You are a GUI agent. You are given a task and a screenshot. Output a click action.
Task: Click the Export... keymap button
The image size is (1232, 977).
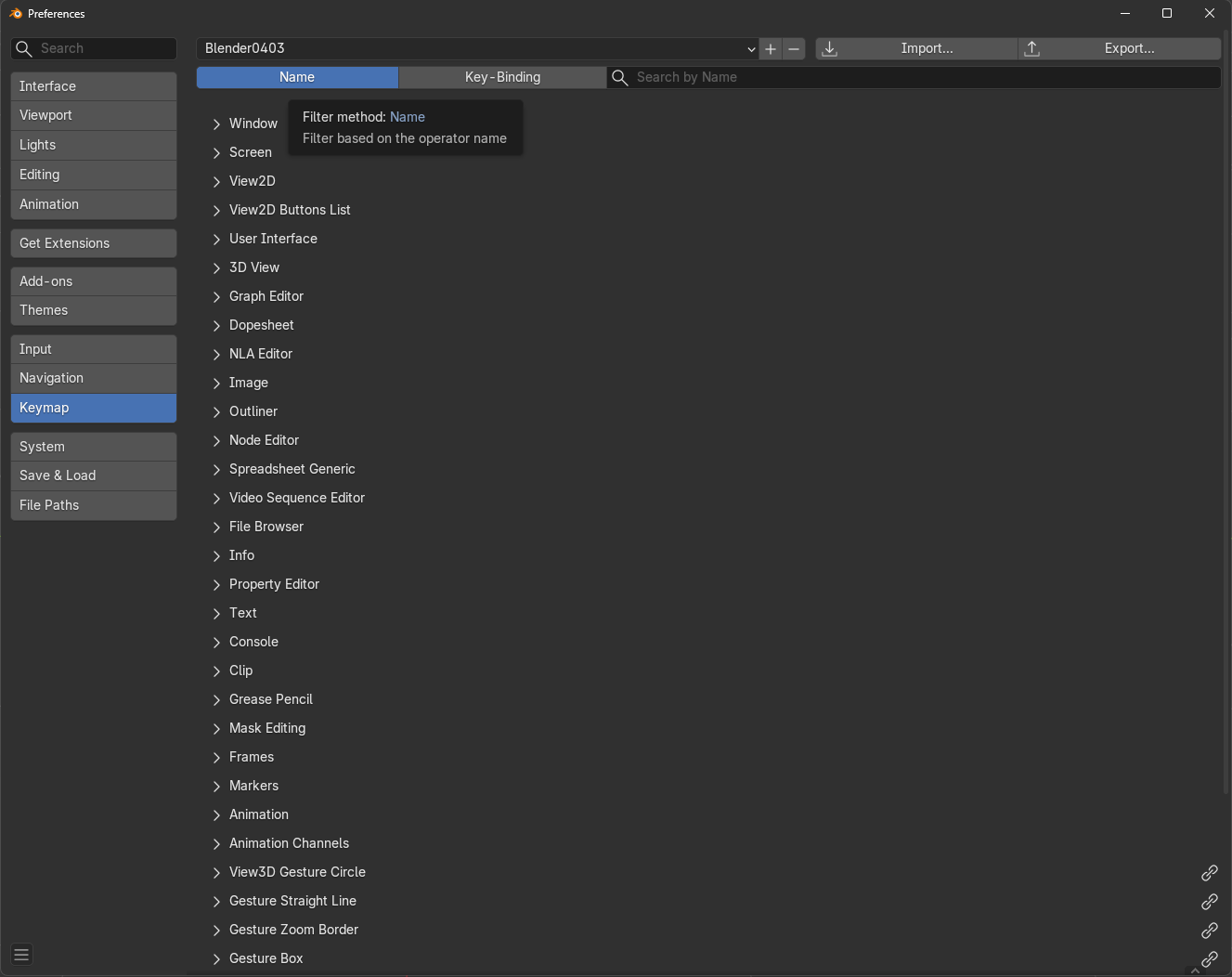pyautogui.click(x=1120, y=48)
